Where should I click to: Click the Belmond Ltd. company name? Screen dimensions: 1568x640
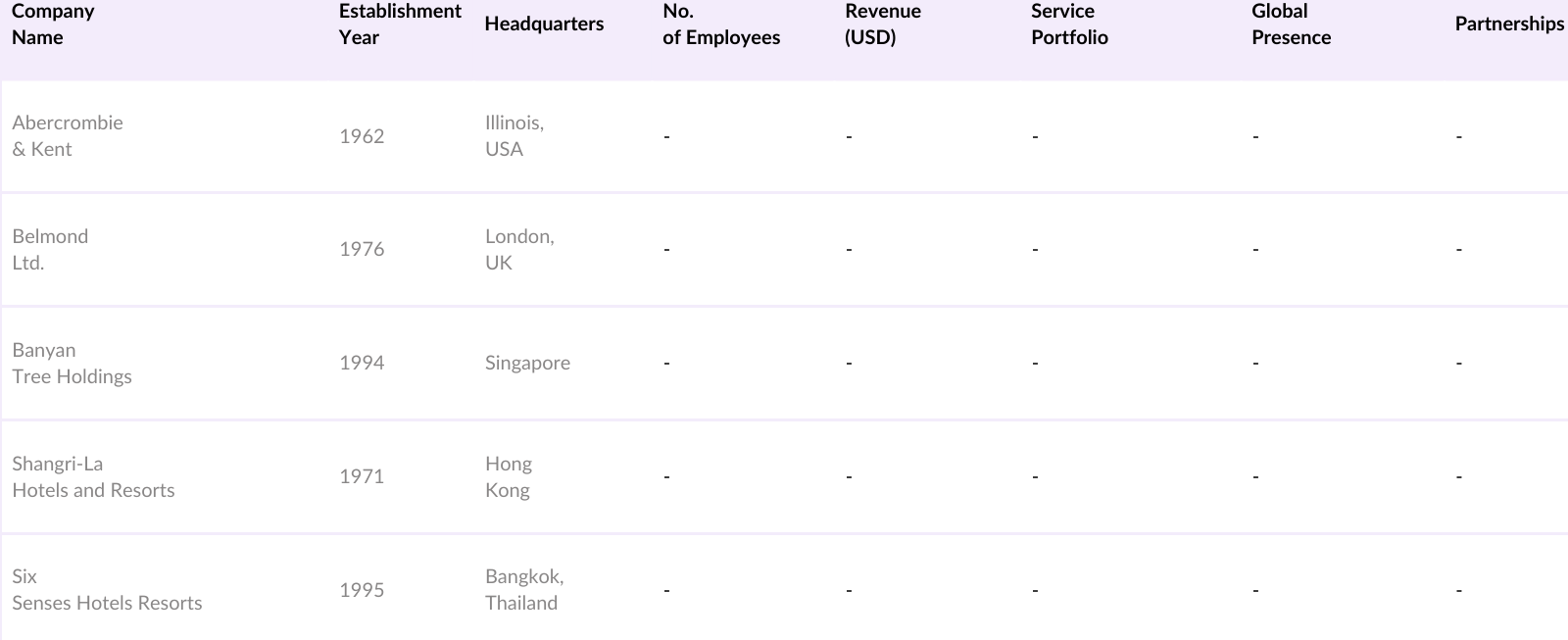point(50,250)
